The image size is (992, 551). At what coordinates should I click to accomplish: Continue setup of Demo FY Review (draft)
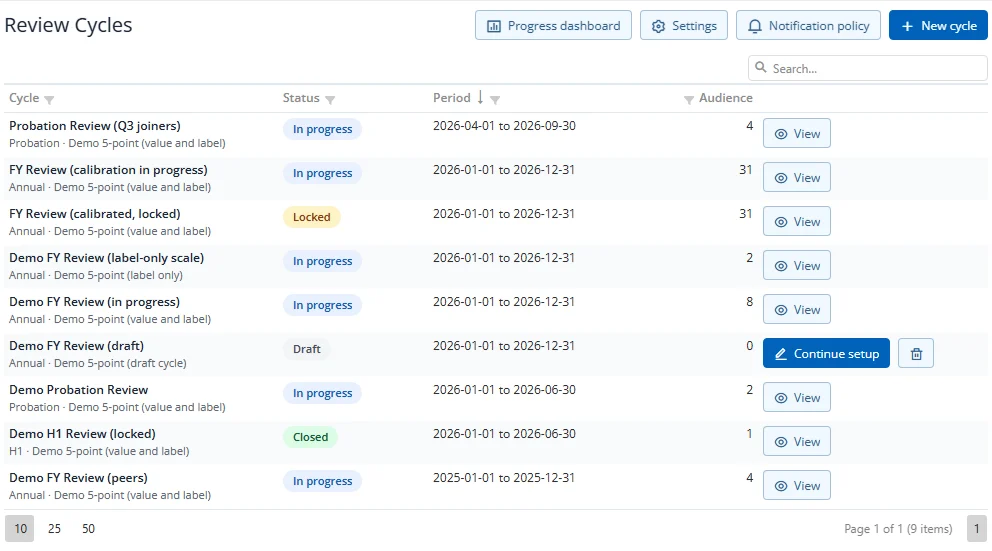tap(826, 354)
